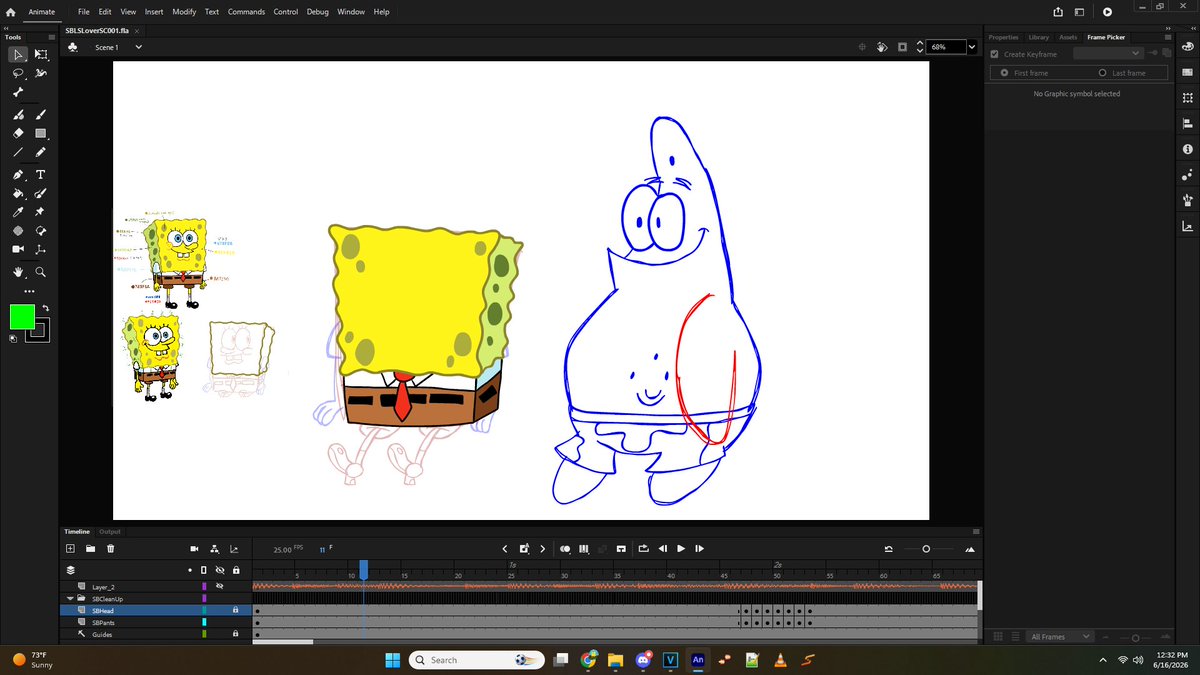Image resolution: width=1200 pixels, height=675 pixels.
Task: Switch to the Properties tab
Action: (x=1003, y=37)
